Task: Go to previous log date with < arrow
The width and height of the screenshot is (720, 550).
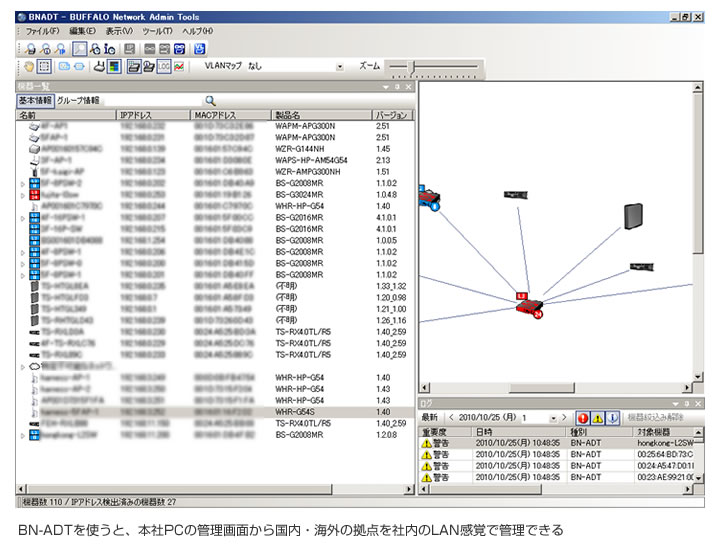Action: (x=451, y=418)
